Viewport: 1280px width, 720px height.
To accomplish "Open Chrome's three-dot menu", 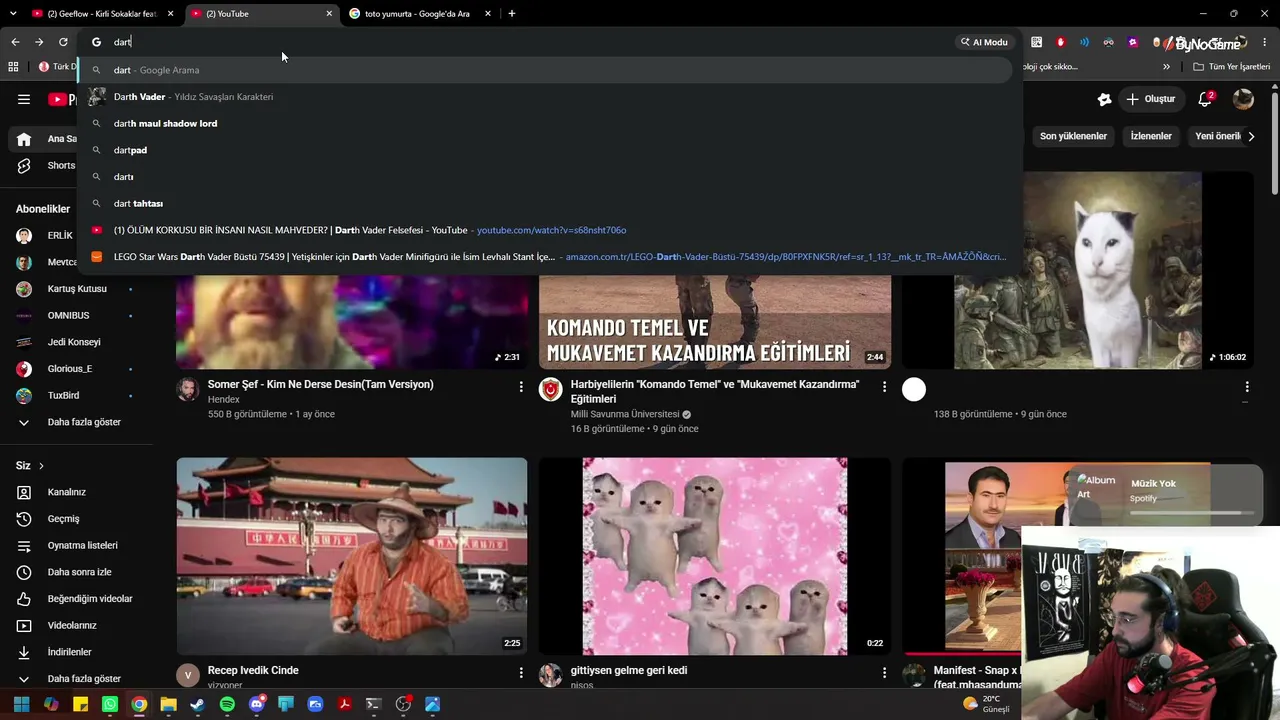I will (x=1265, y=42).
